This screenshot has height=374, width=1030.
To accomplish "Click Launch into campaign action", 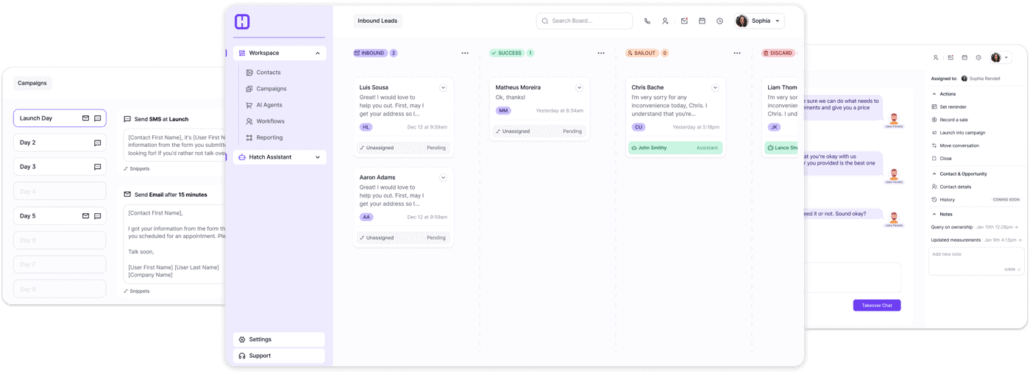I will [958, 133].
